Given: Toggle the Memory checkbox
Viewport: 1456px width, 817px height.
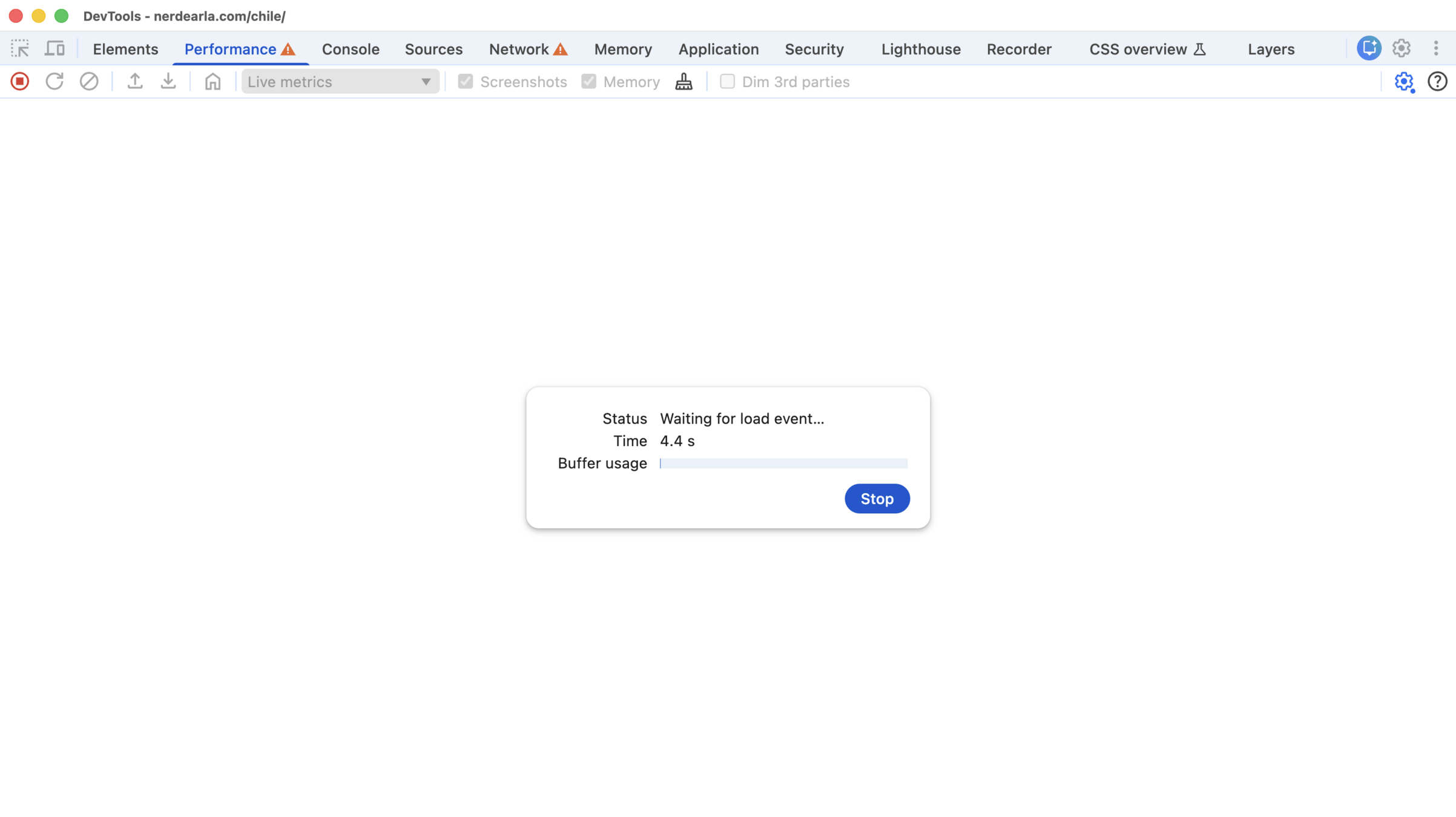Looking at the screenshot, I should [588, 82].
